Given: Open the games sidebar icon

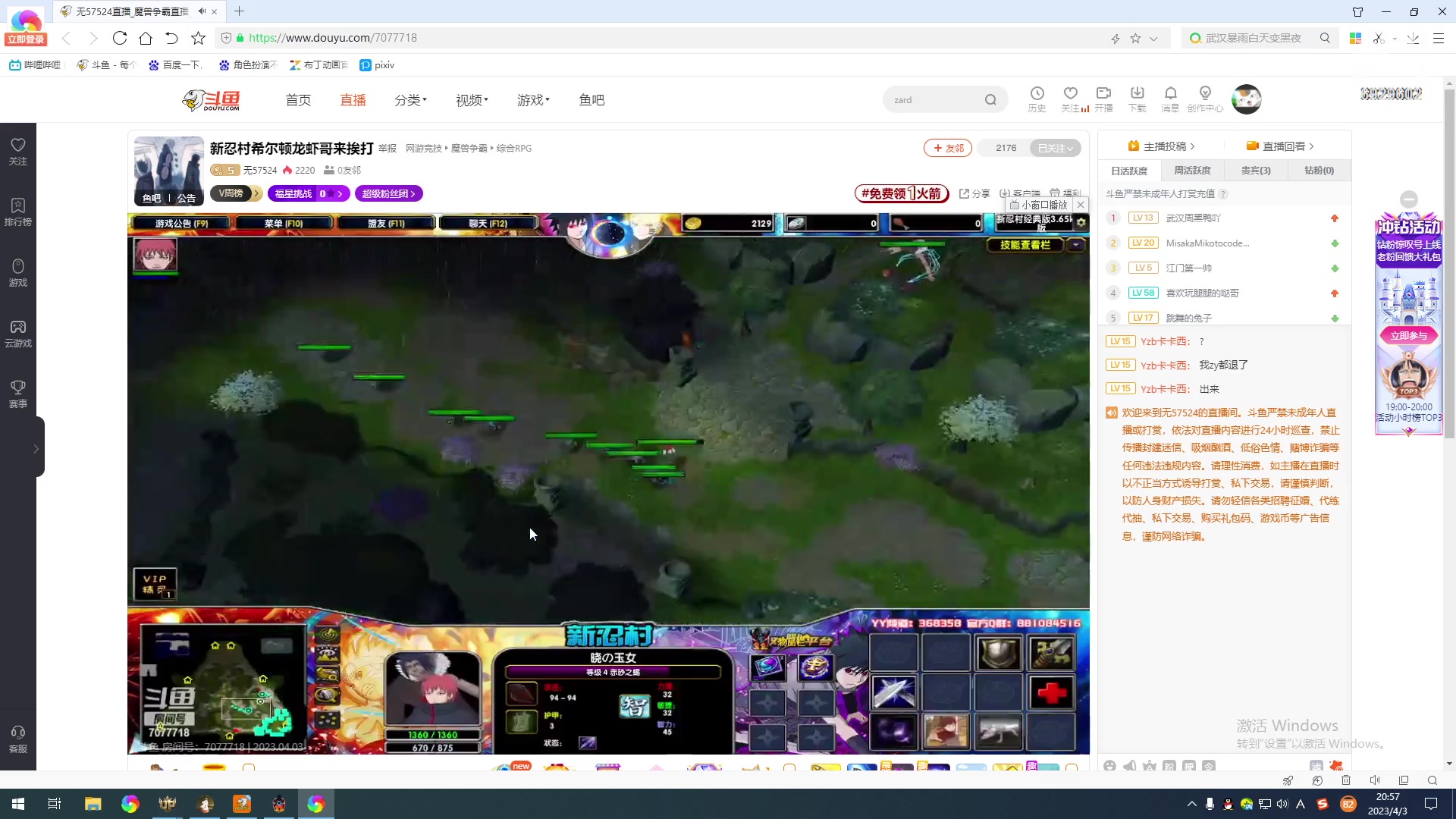Looking at the screenshot, I should [18, 273].
